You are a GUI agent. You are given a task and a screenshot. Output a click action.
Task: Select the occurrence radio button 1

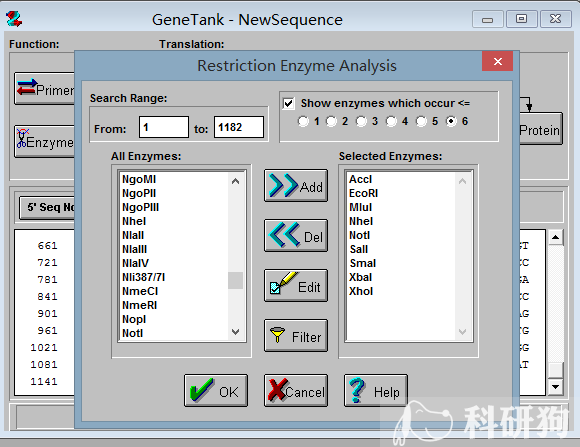coord(303,121)
